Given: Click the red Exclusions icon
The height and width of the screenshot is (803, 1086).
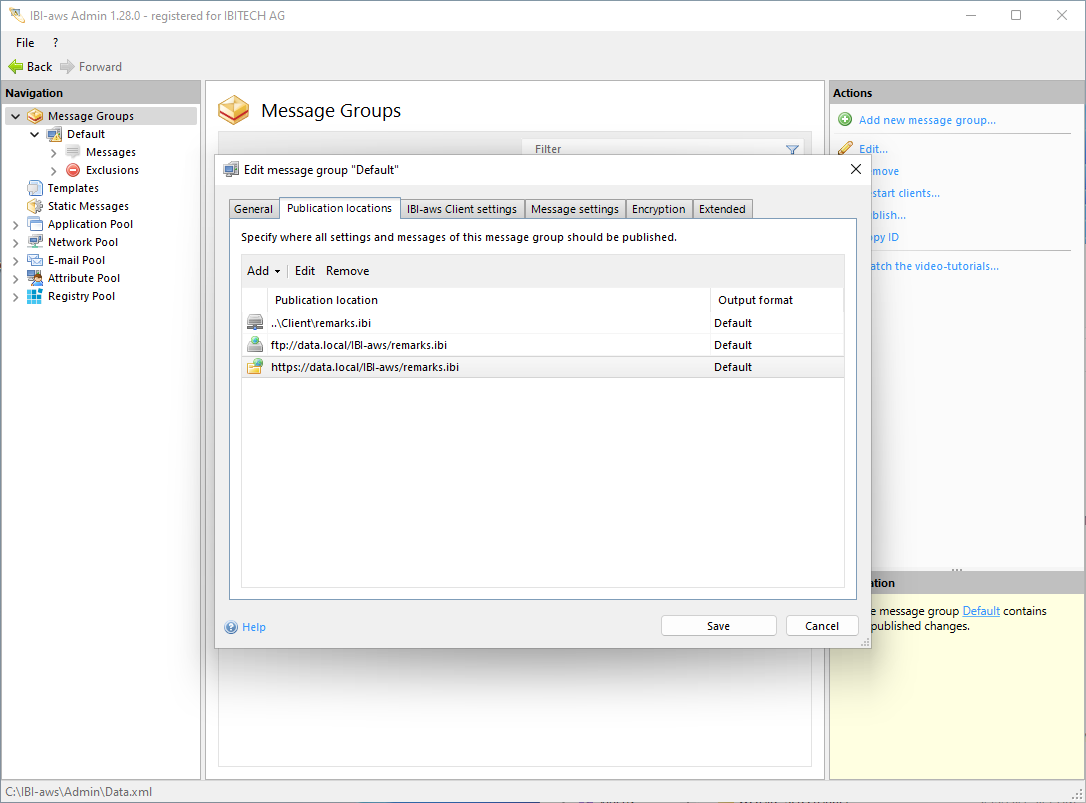Looking at the screenshot, I should pyautogui.click(x=73, y=170).
